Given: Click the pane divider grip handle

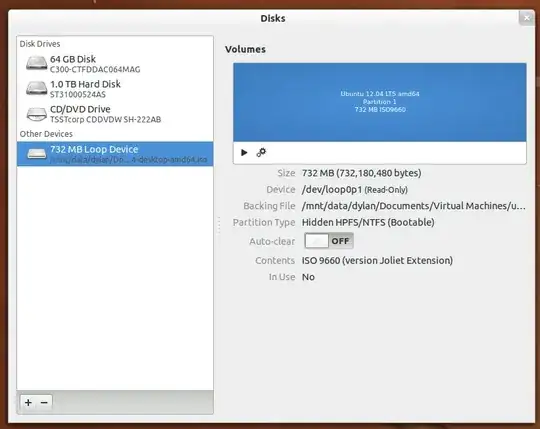Looking at the screenshot, I should [x=219, y=225].
